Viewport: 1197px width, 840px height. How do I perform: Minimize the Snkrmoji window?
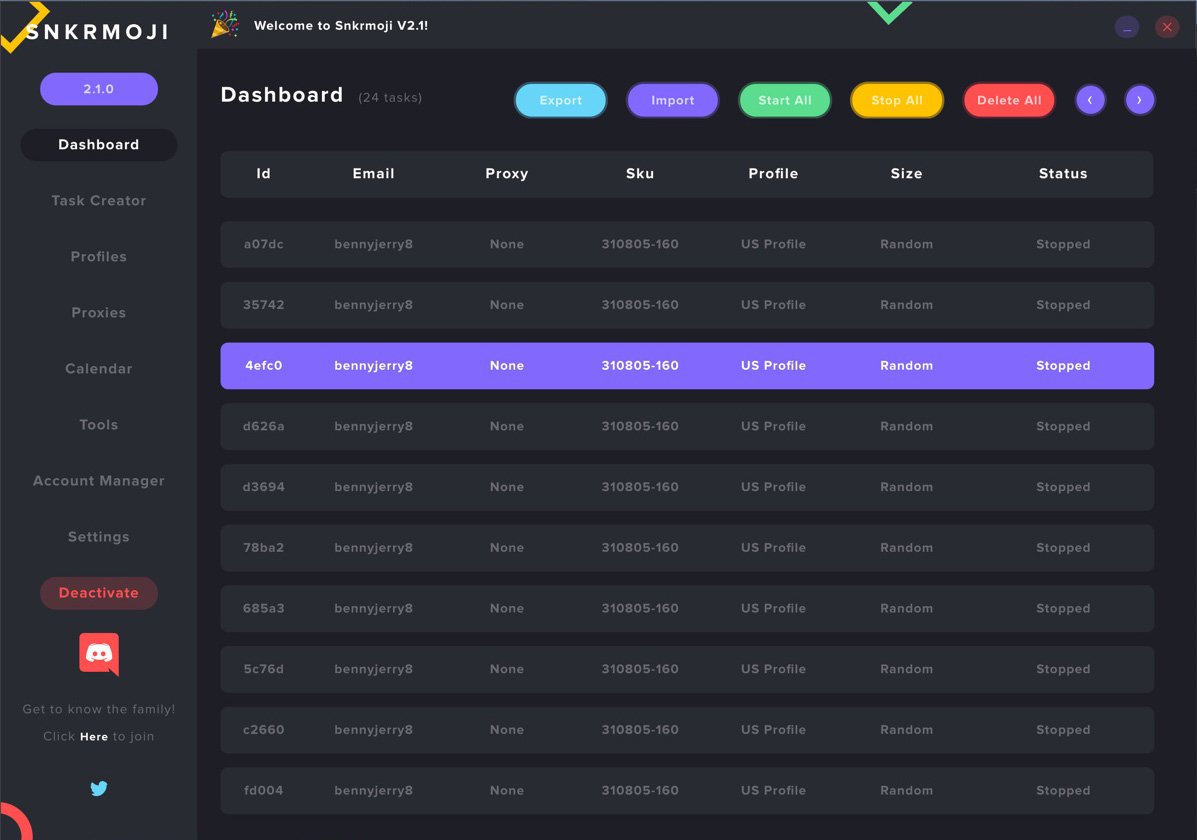pos(1127,27)
